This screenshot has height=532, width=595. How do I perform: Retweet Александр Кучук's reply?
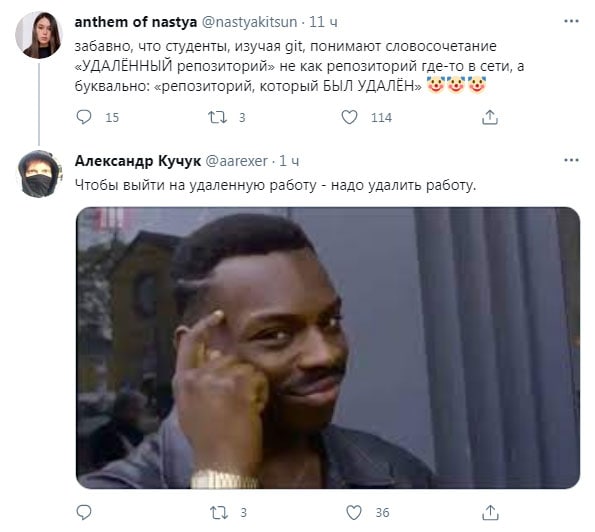(x=219, y=512)
